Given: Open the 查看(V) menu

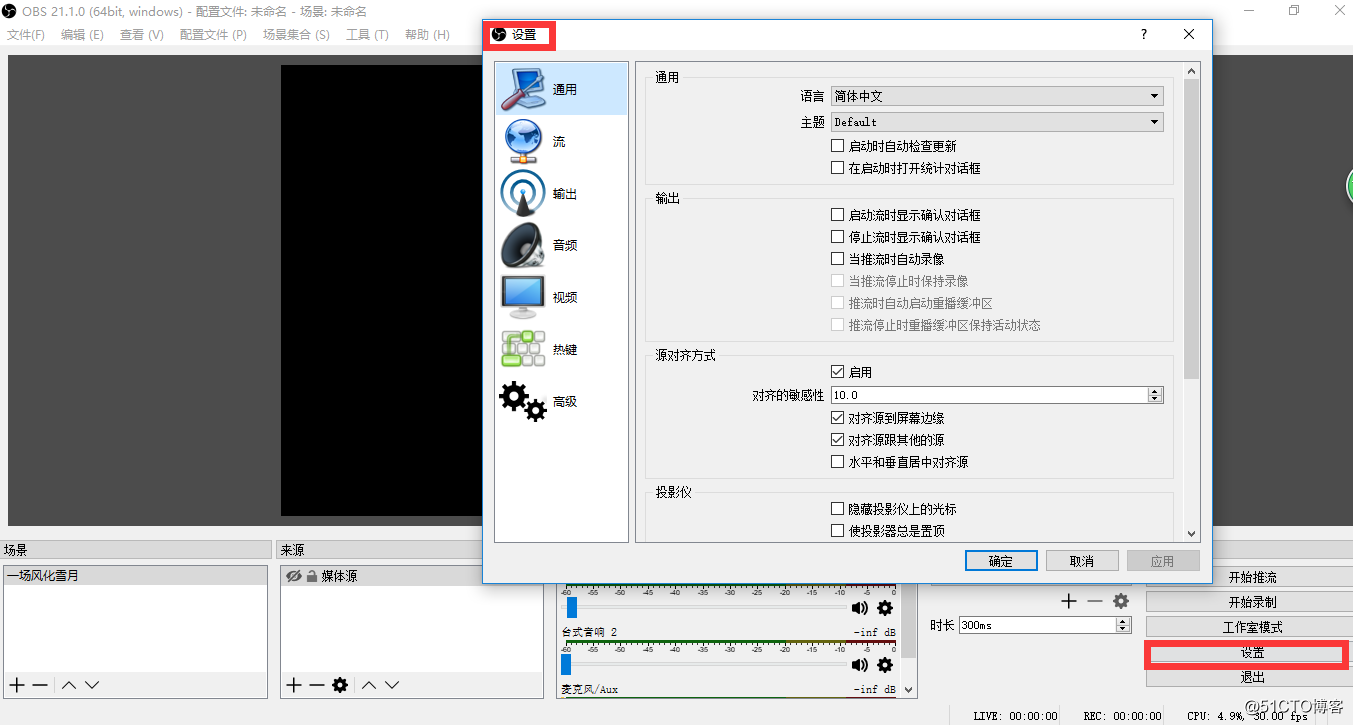Looking at the screenshot, I should (142, 34).
